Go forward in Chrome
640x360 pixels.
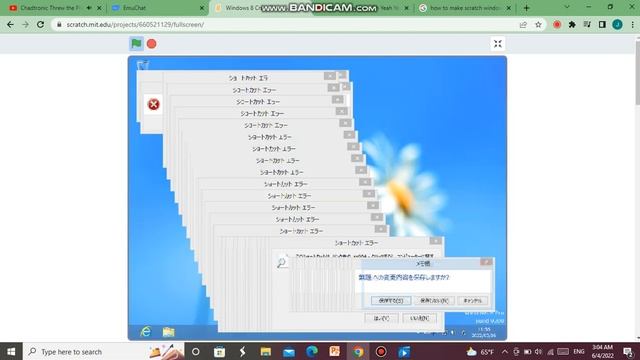(25, 24)
